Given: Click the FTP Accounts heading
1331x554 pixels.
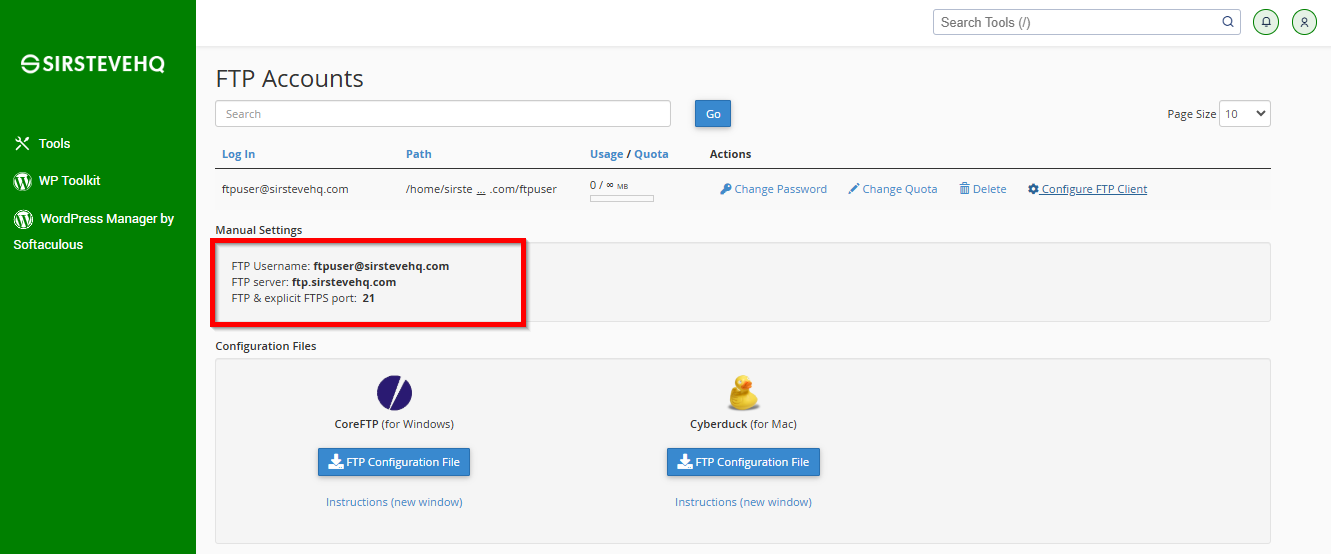Looking at the screenshot, I should pyautogui.click(x=290, y=79).
